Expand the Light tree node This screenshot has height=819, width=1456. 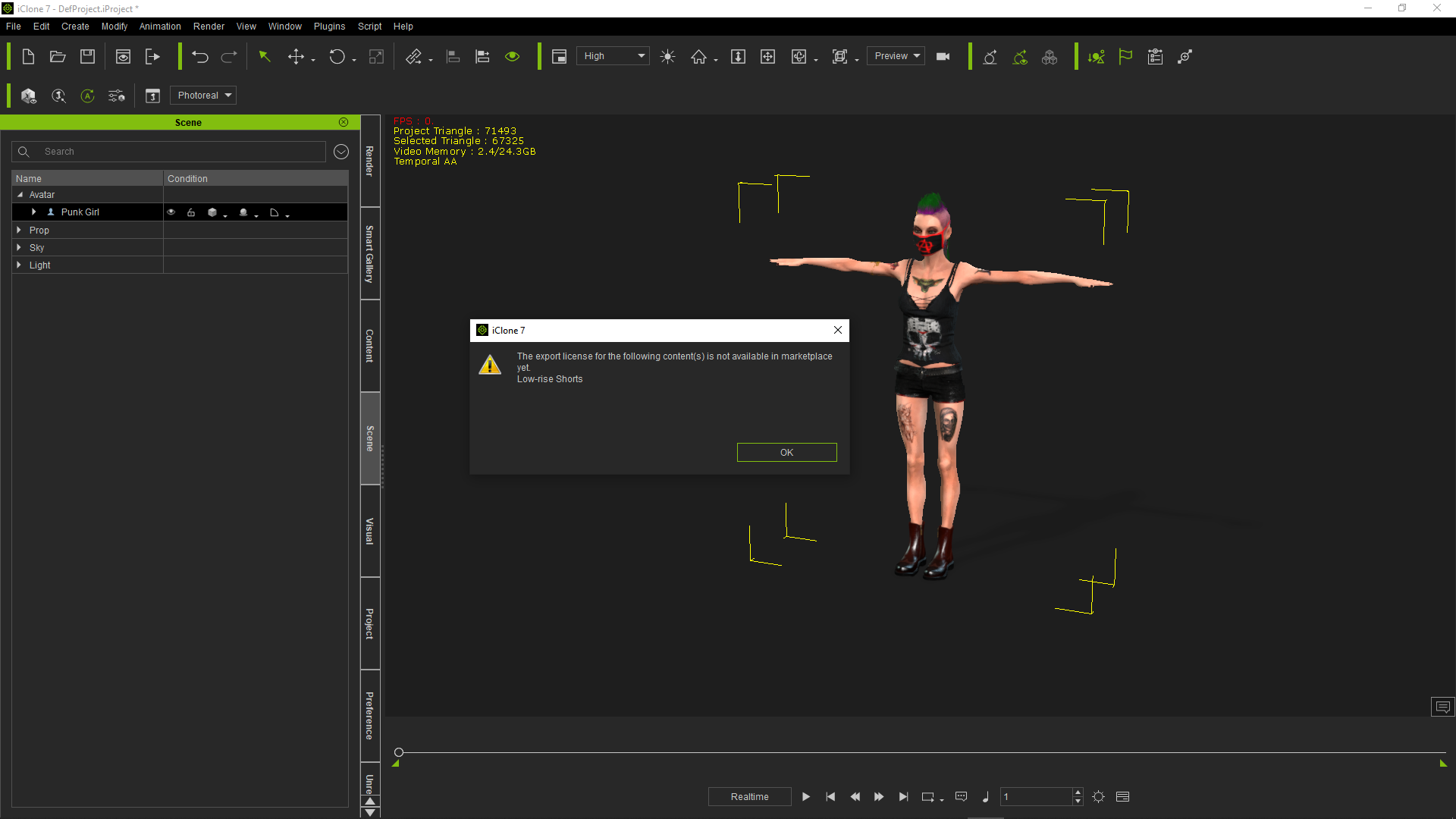(x=19, y=265)
